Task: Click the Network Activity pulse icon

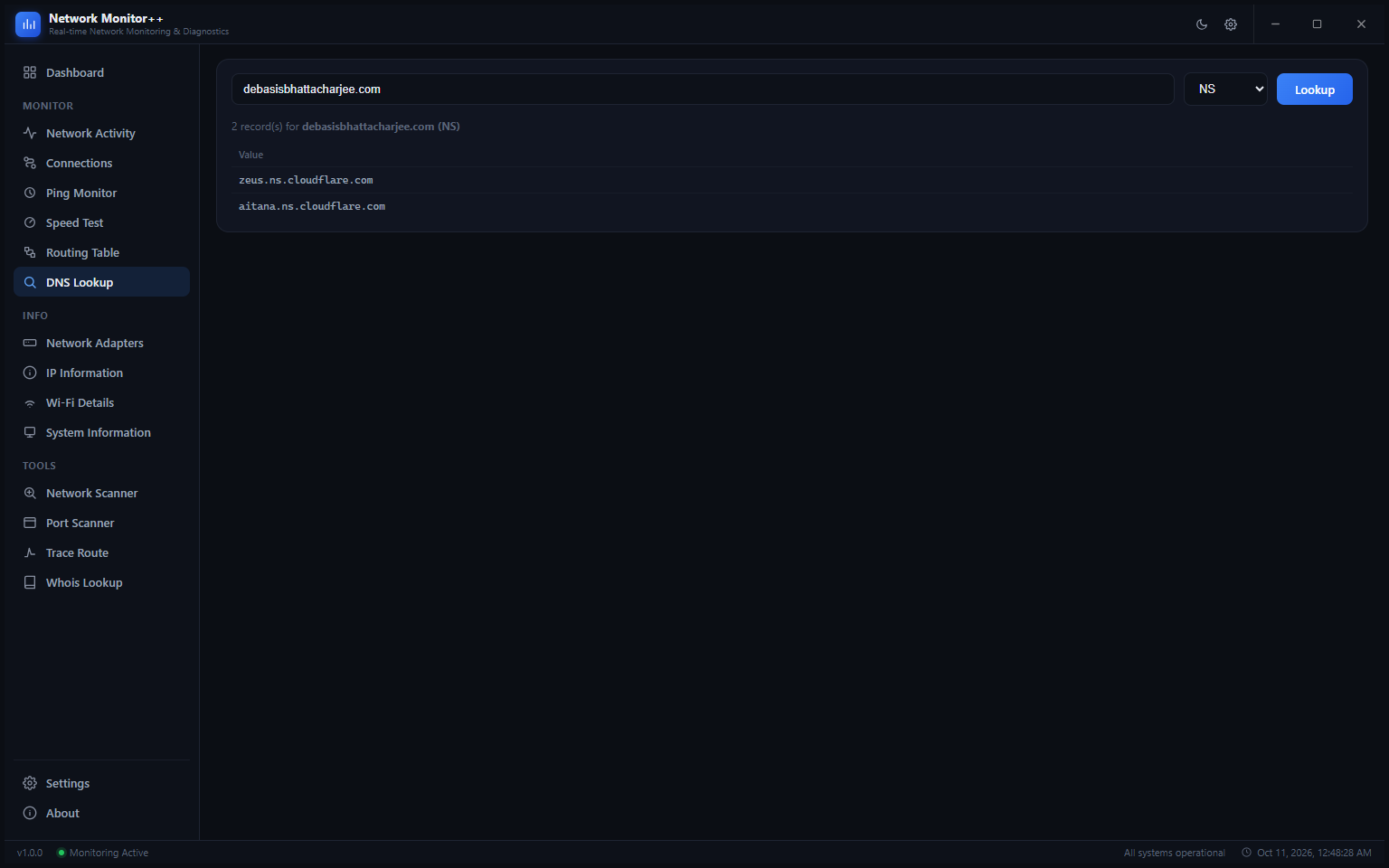Action: 30,133
